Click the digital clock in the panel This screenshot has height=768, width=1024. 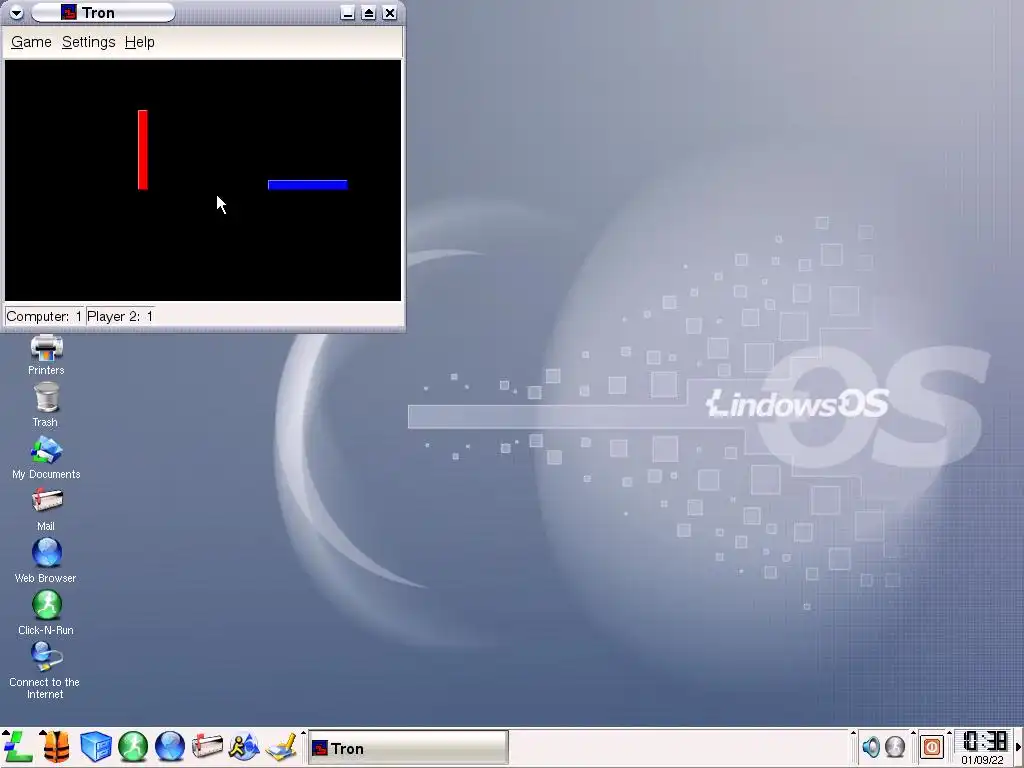tap(985, 741)
